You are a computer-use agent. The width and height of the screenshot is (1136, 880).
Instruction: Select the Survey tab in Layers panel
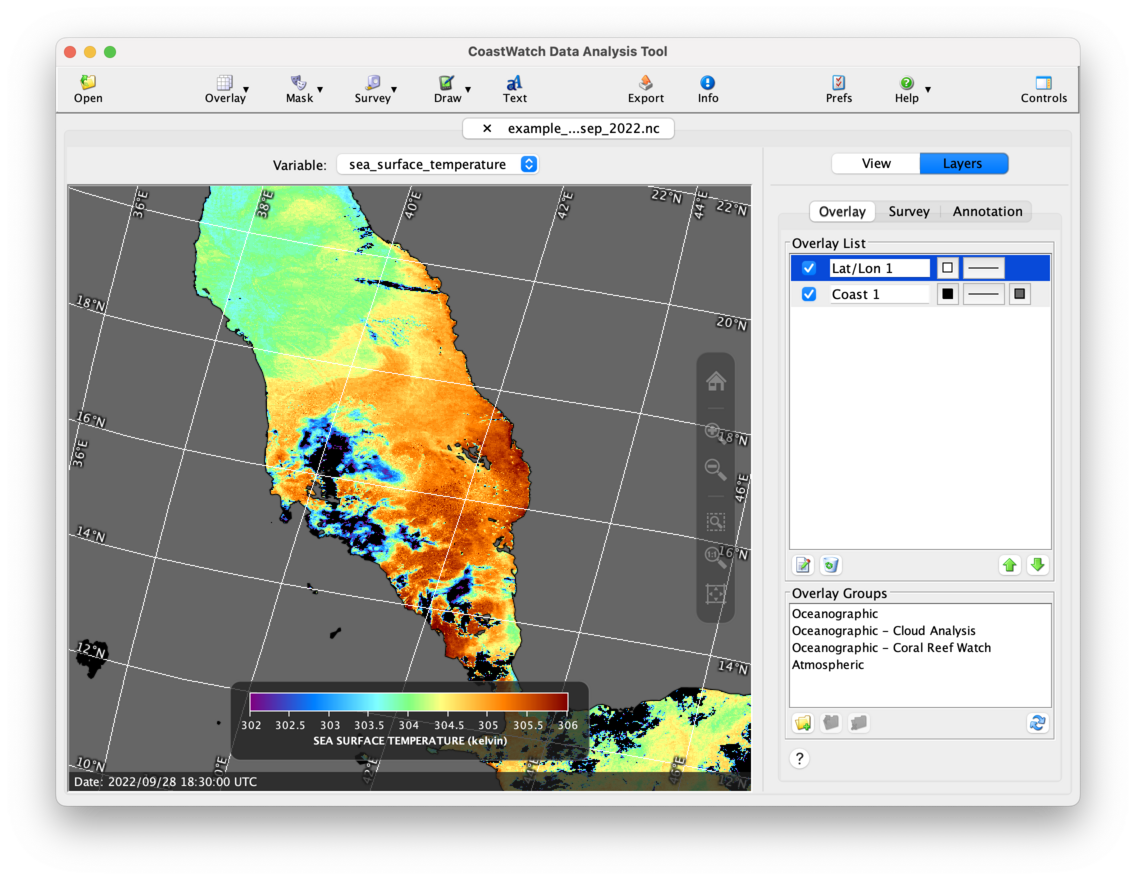(908, 211)
